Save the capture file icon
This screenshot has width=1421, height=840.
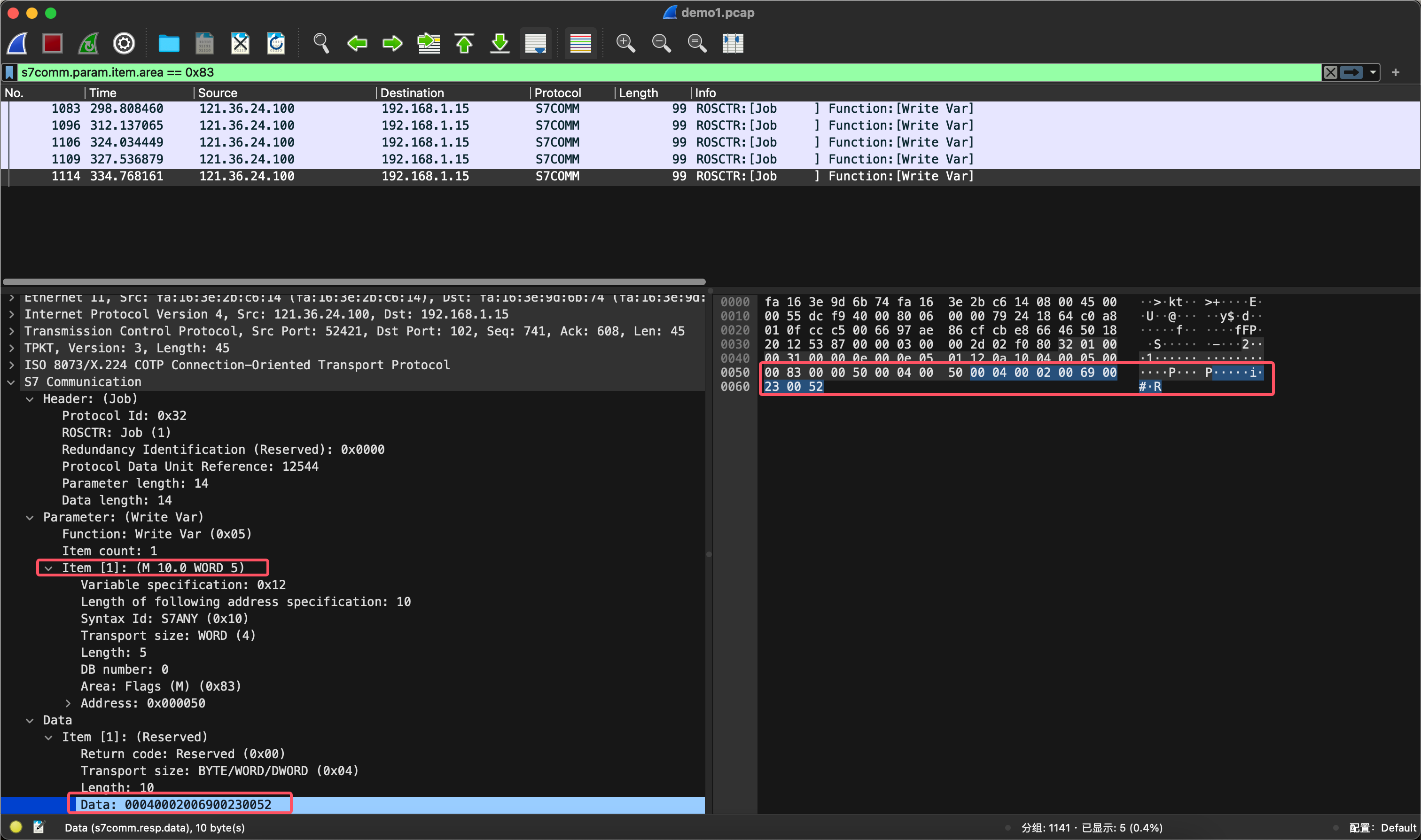click(204, 43)
